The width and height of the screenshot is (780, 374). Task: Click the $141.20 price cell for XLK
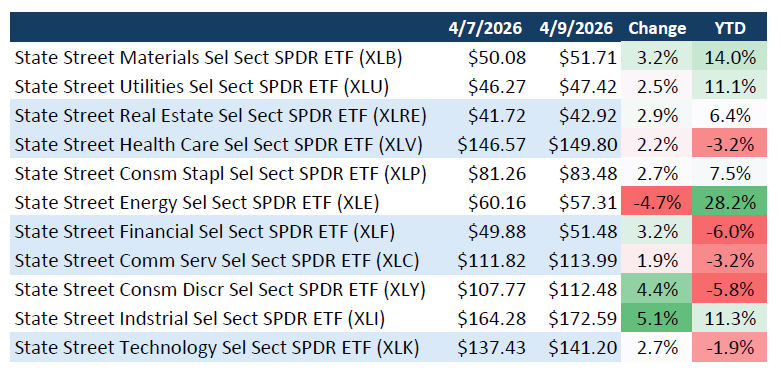click(x=583, y=348)
